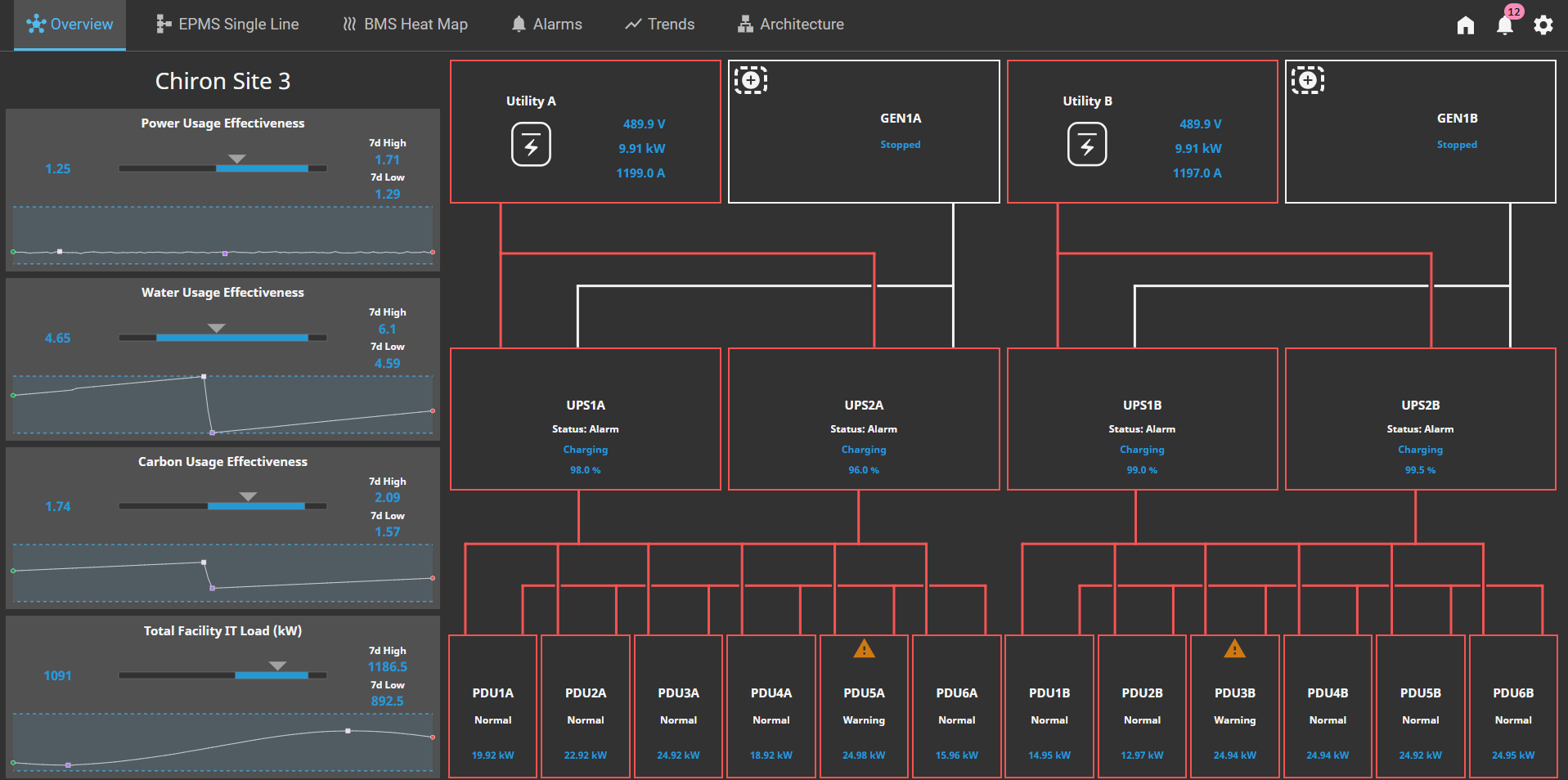
Task: Open the Trends tab
Action: 659,25
